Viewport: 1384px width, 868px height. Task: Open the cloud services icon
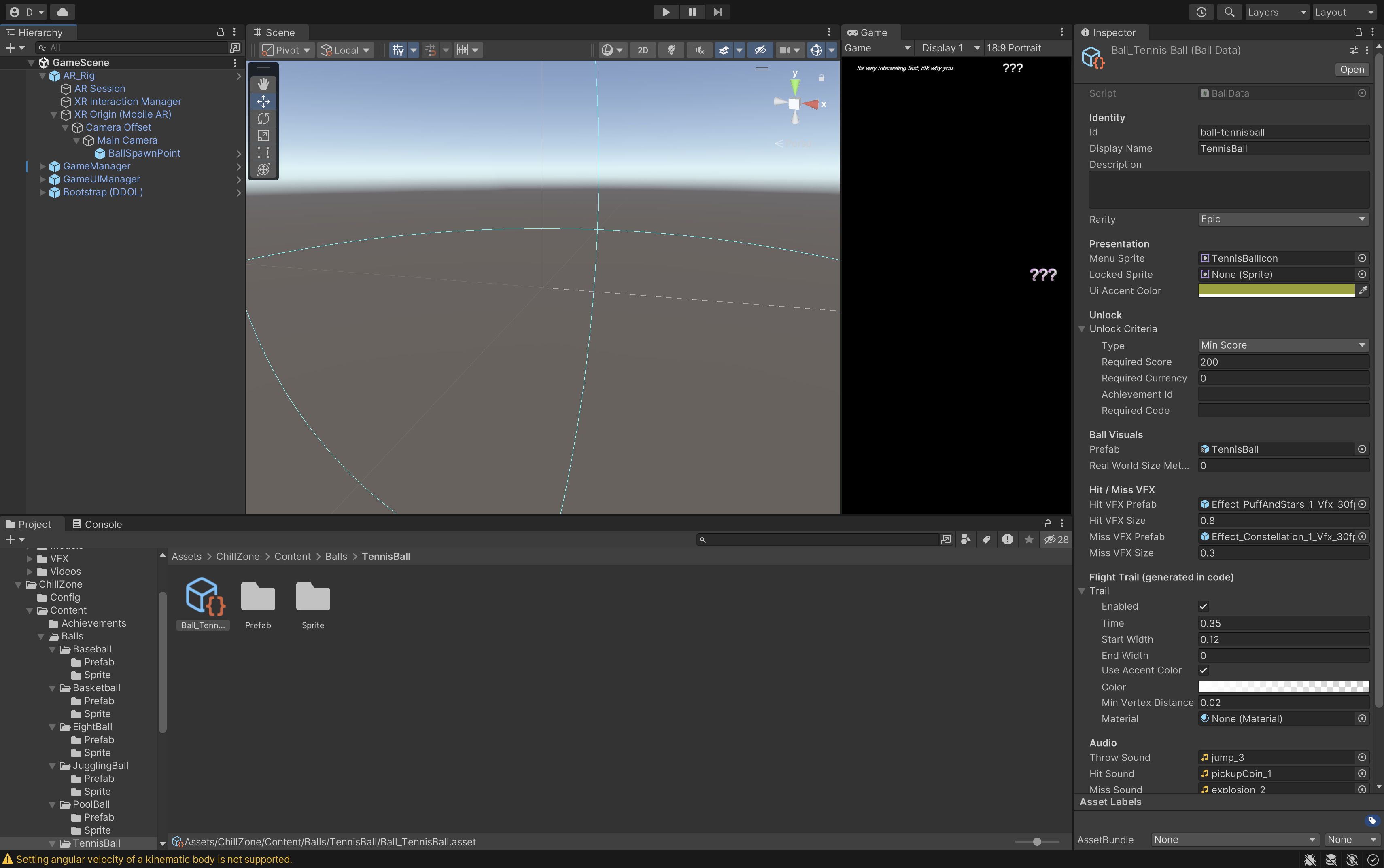[63, 12]
